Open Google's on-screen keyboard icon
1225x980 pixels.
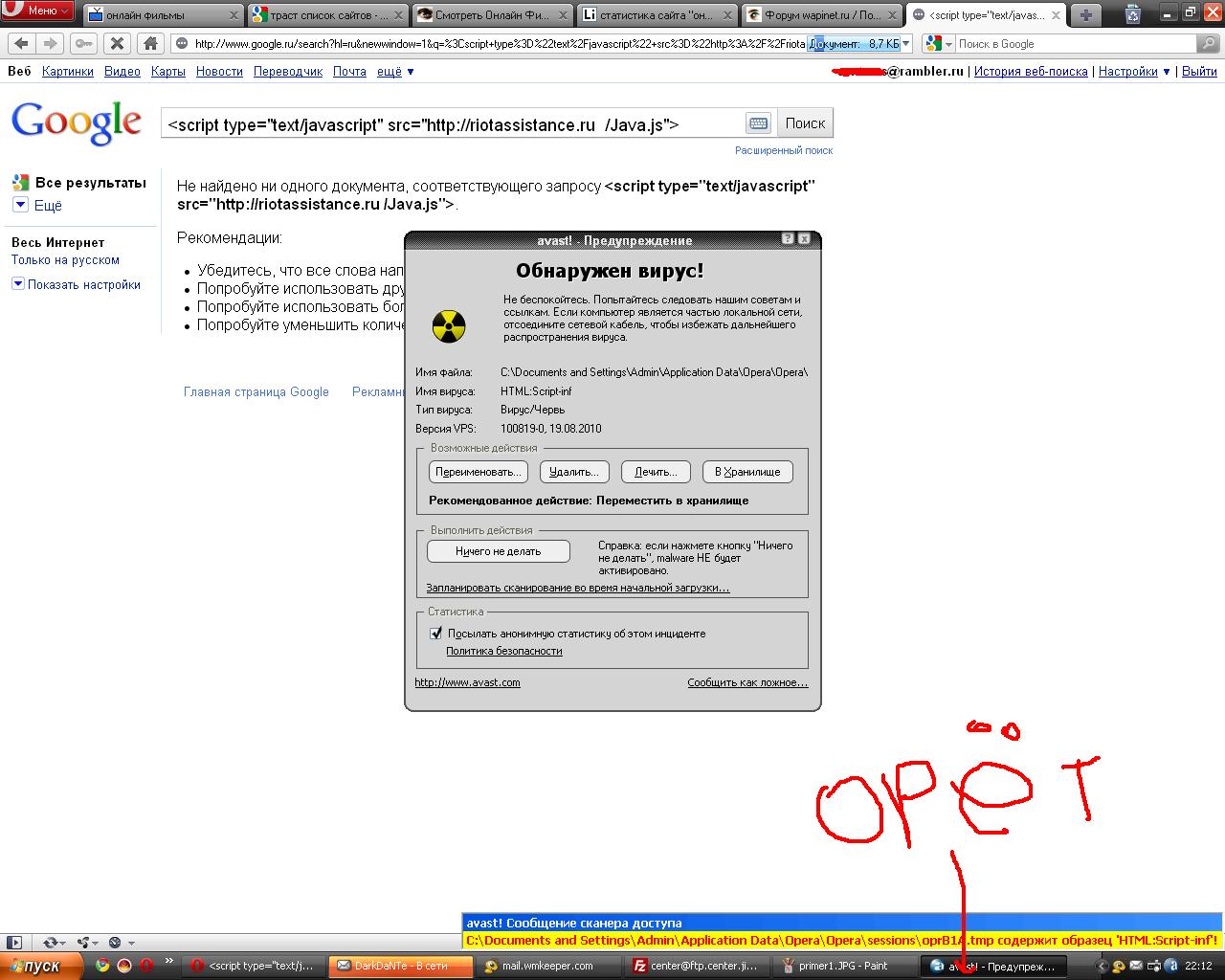click(x=758, y=123)
